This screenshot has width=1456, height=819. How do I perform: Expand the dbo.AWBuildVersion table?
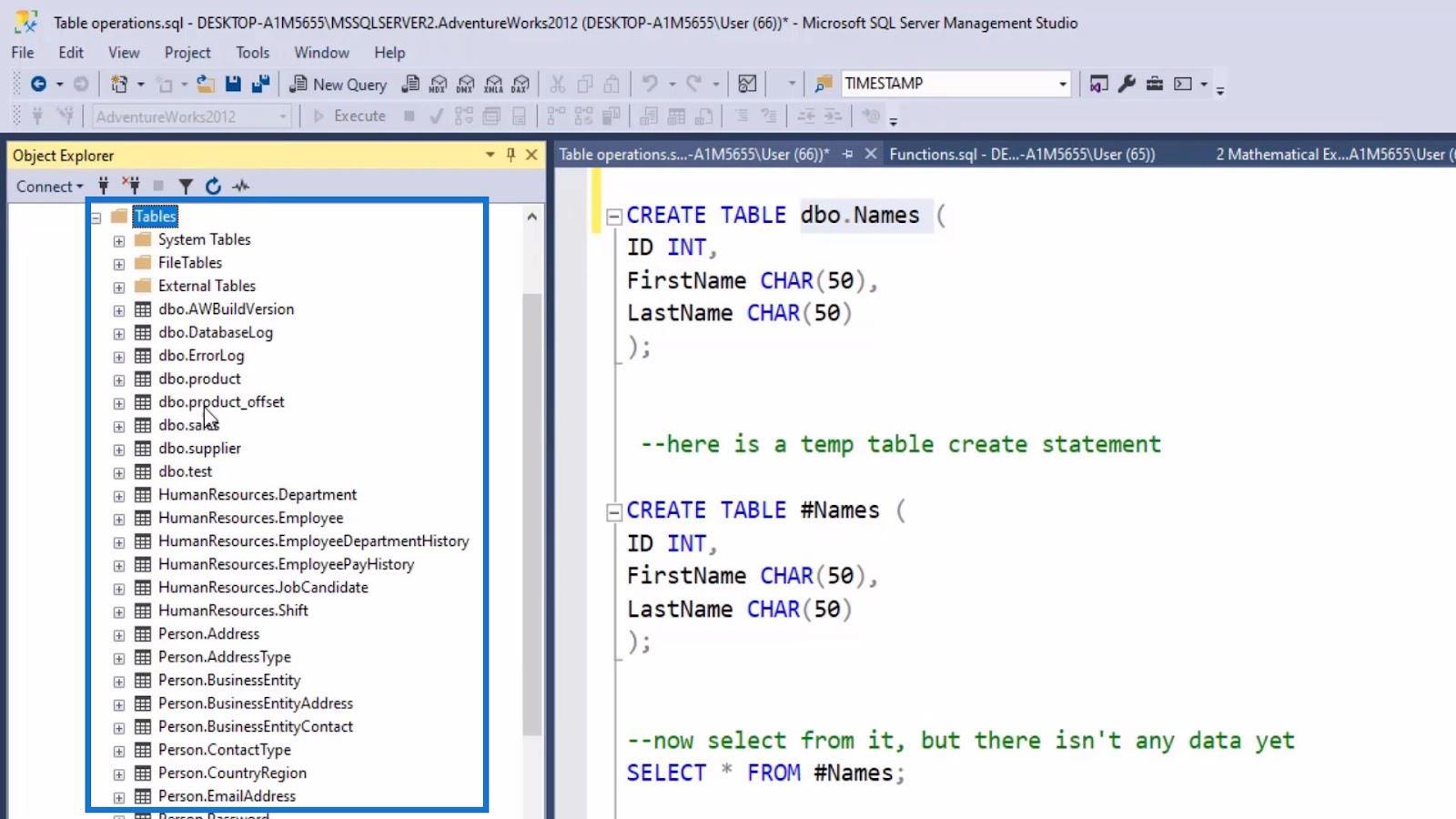[118, 310]
